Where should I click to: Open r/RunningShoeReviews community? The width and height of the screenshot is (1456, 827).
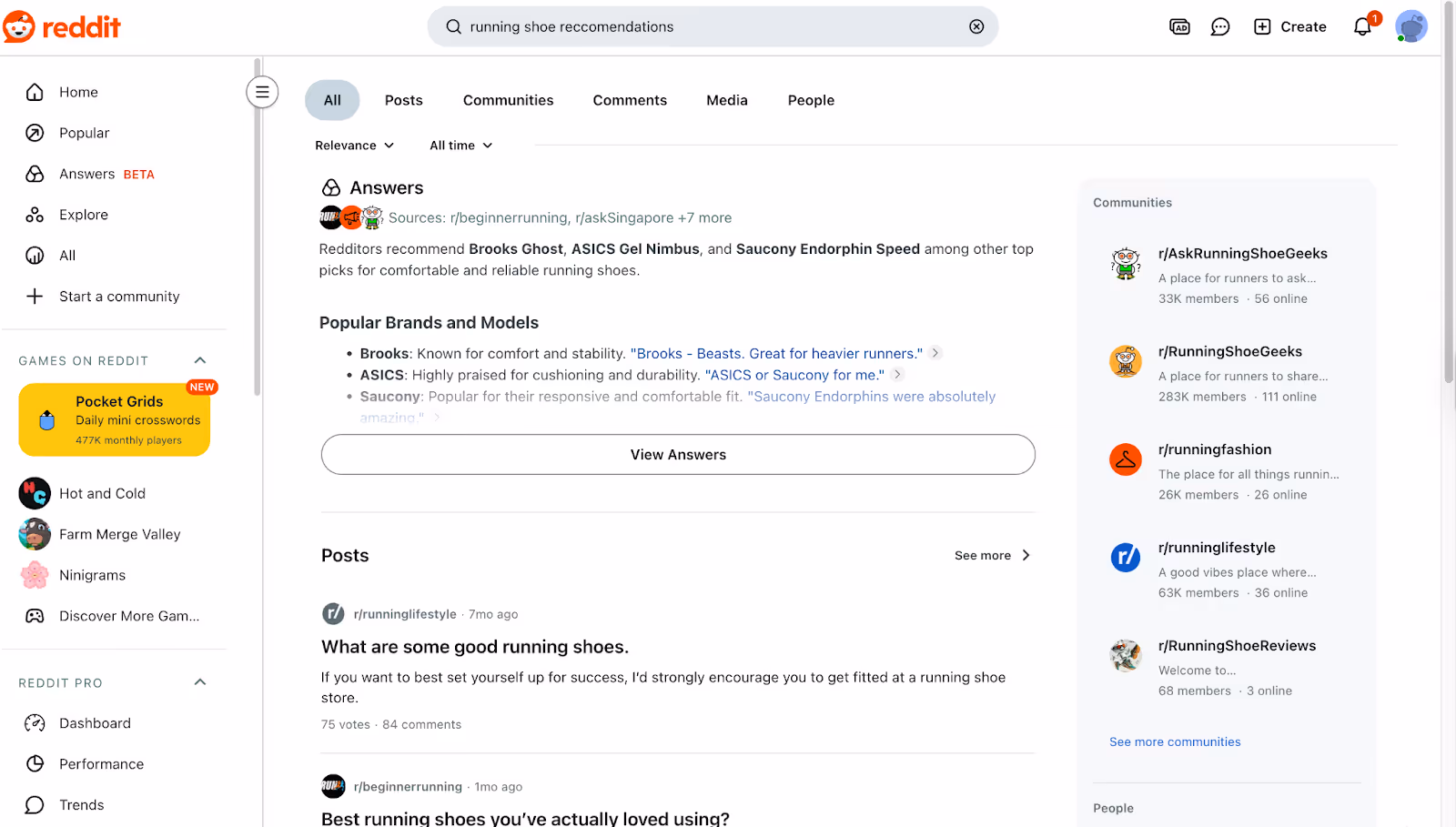(x=1237, y=646)
